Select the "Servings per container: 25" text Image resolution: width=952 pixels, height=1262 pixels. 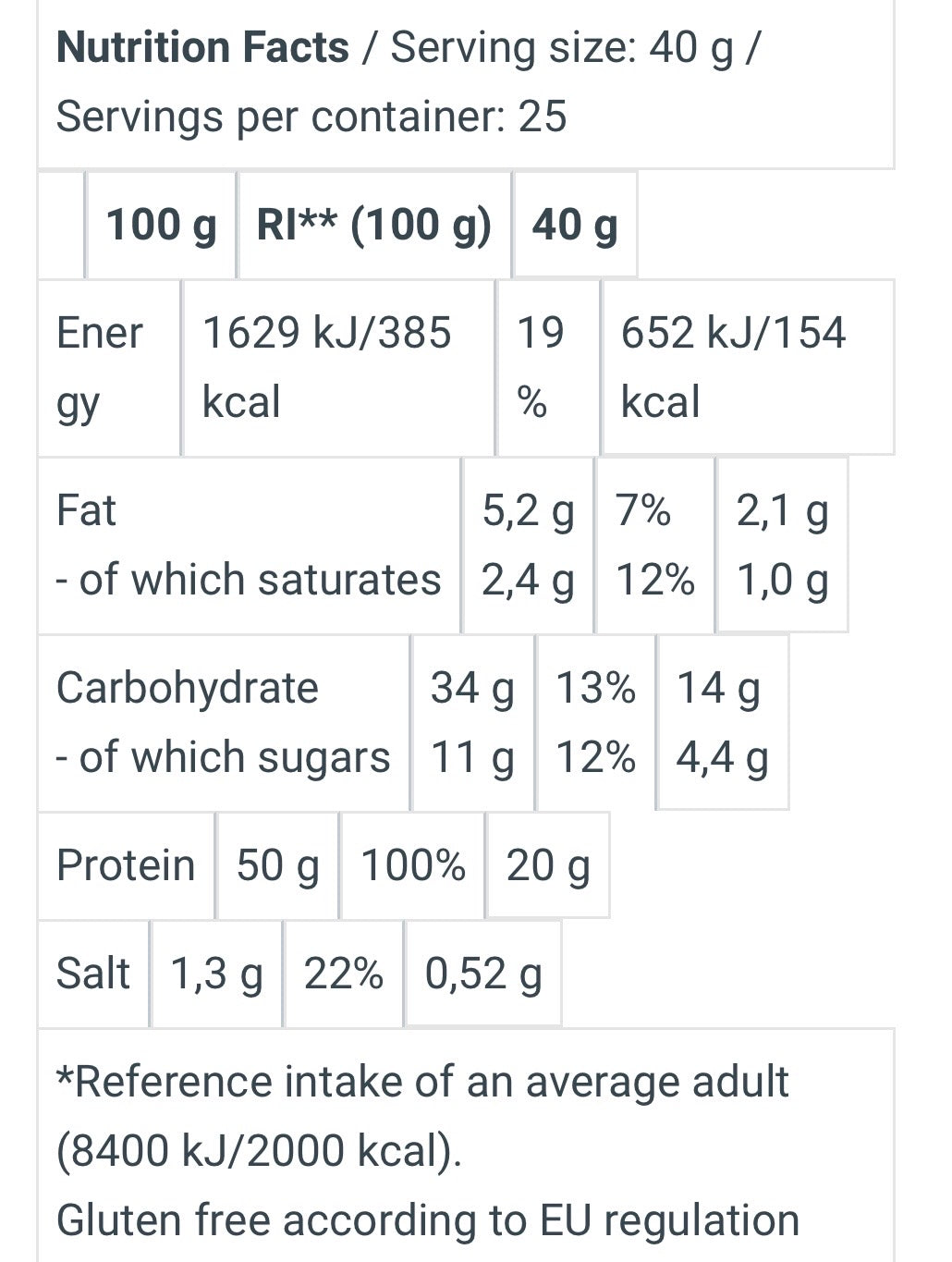tap(311, 117)
